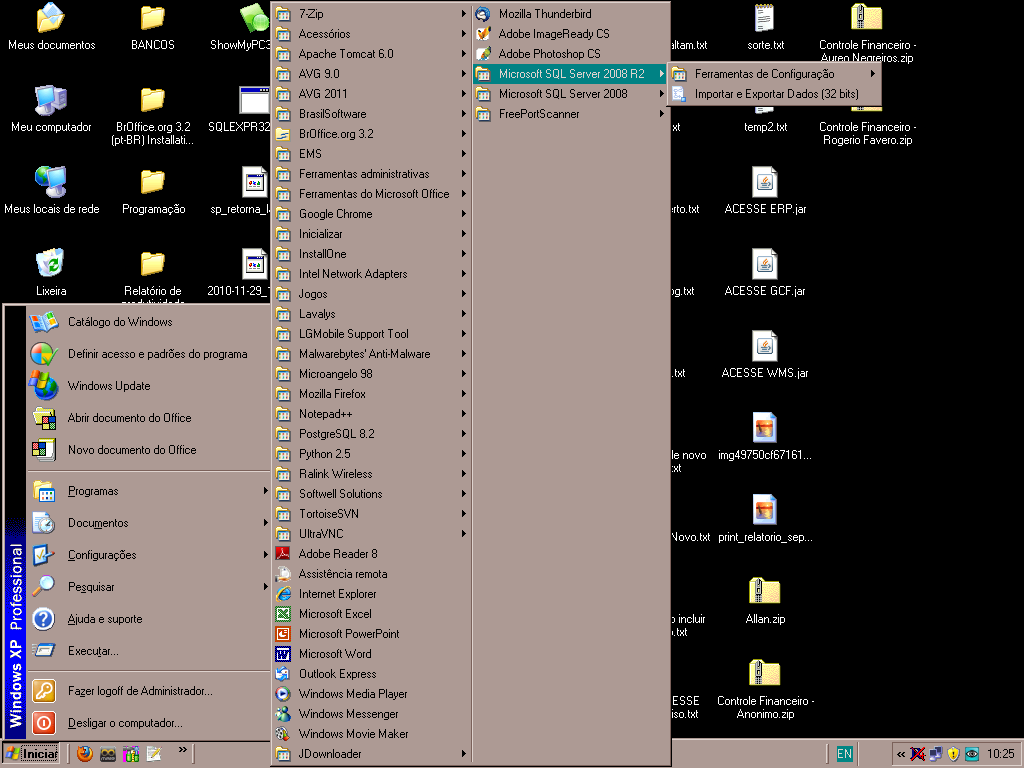Expand quick launch overflow chevron
Image resolution: width=1024 pixels, height=768 pixels.
click(182, 750)
